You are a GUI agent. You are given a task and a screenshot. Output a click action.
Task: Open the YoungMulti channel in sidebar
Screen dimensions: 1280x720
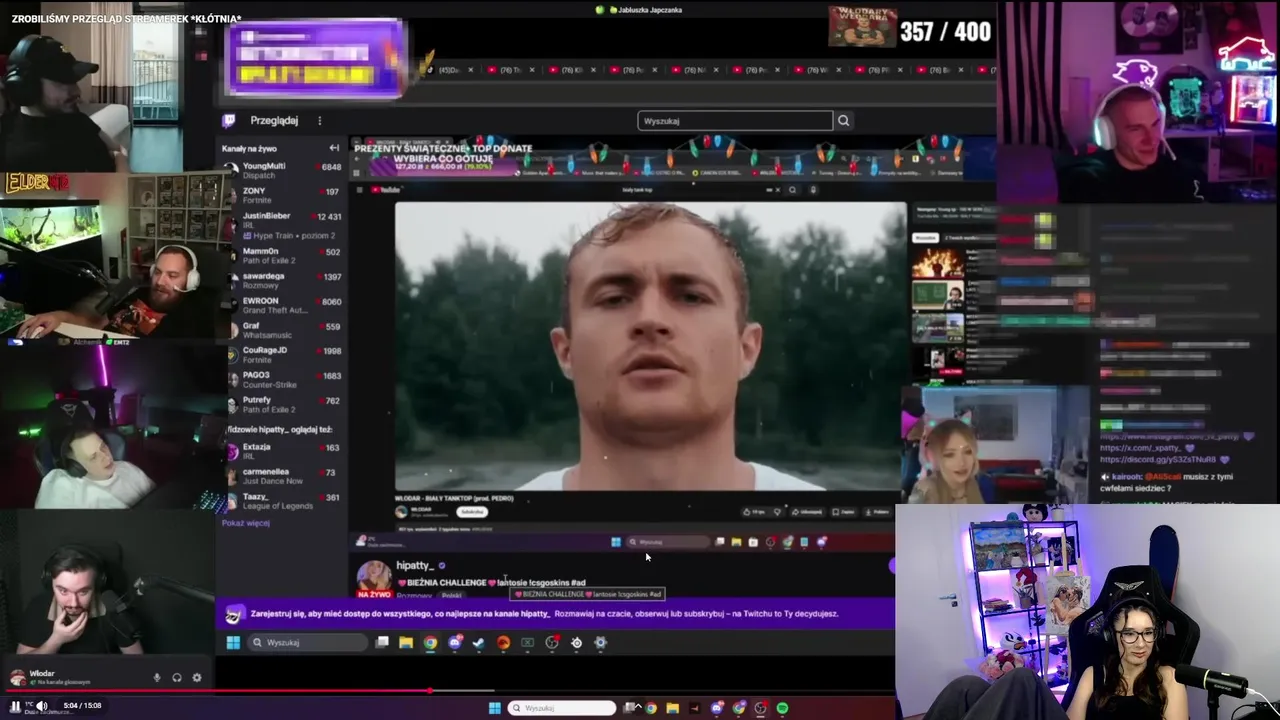pyautogui.click(x=284, y=170)
